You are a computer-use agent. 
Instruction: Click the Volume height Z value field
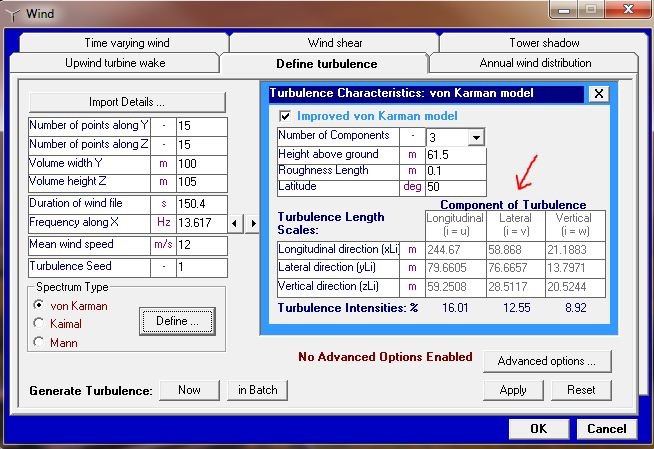tap(202, 182)
